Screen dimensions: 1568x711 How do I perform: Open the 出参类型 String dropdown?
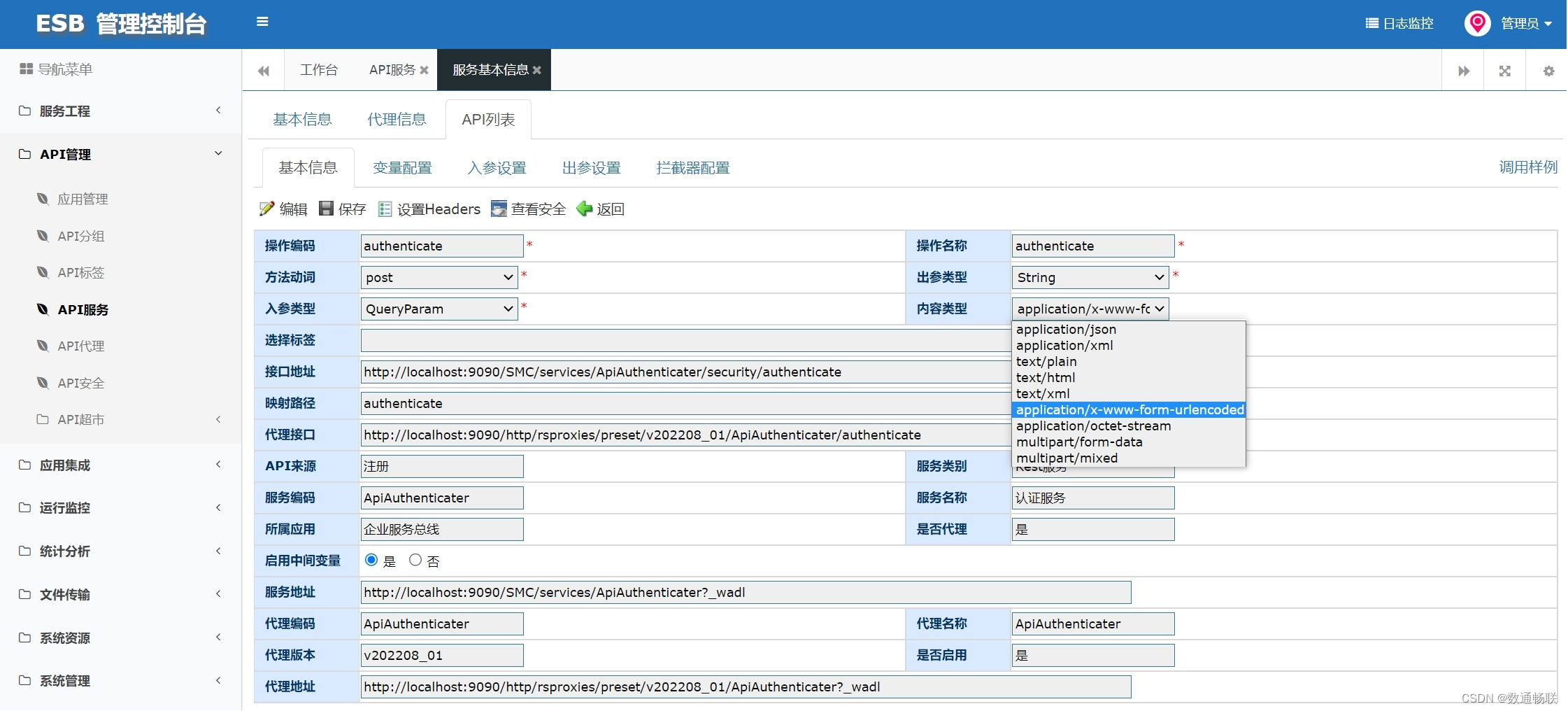1090,277
